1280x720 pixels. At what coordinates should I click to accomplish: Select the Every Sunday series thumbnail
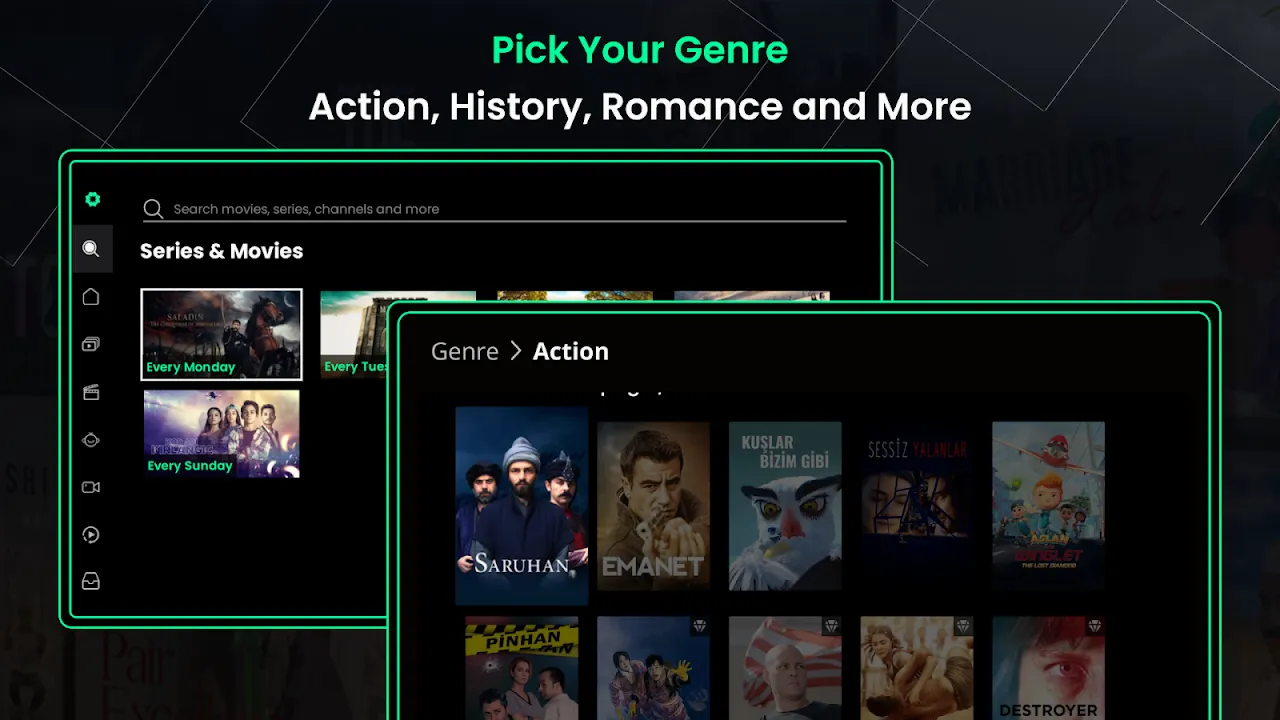click(x=221, y=433)
